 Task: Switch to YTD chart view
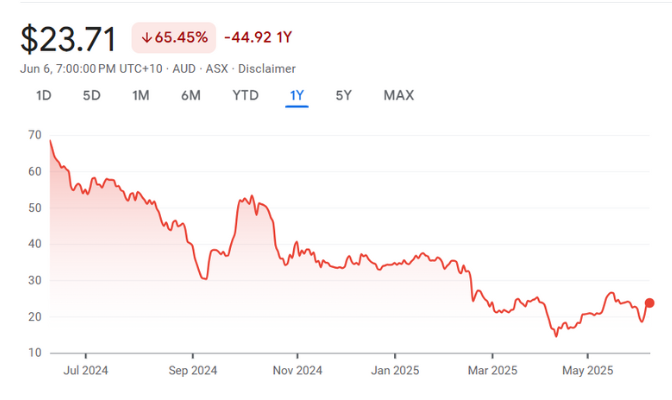(x=245, y=96)
